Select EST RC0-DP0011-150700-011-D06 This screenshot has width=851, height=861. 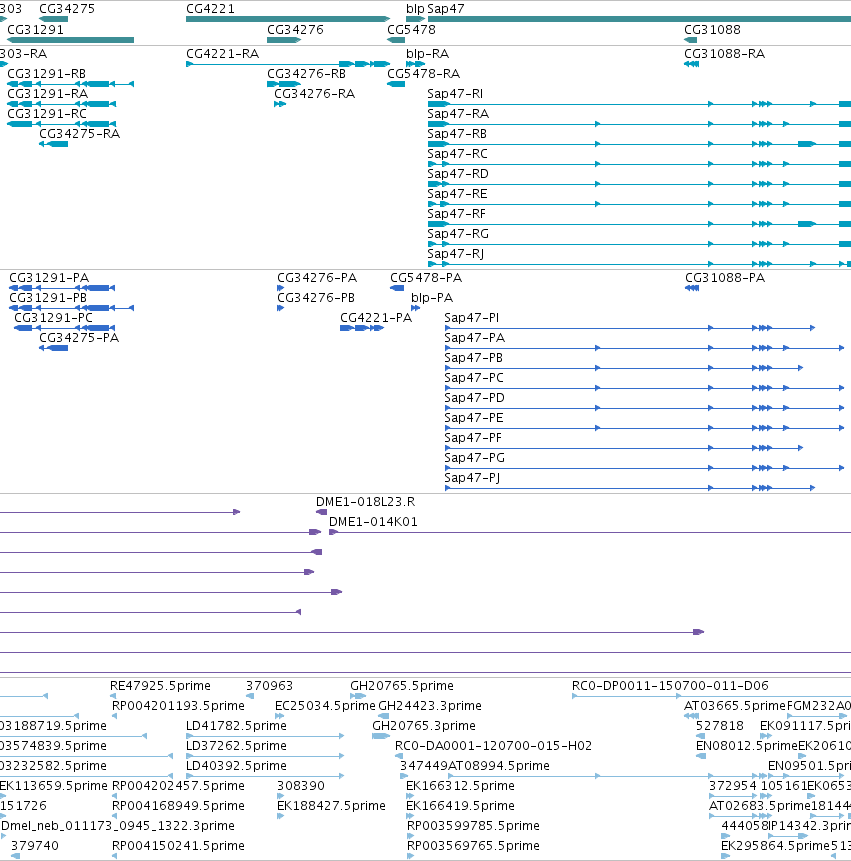pos(670,686)
